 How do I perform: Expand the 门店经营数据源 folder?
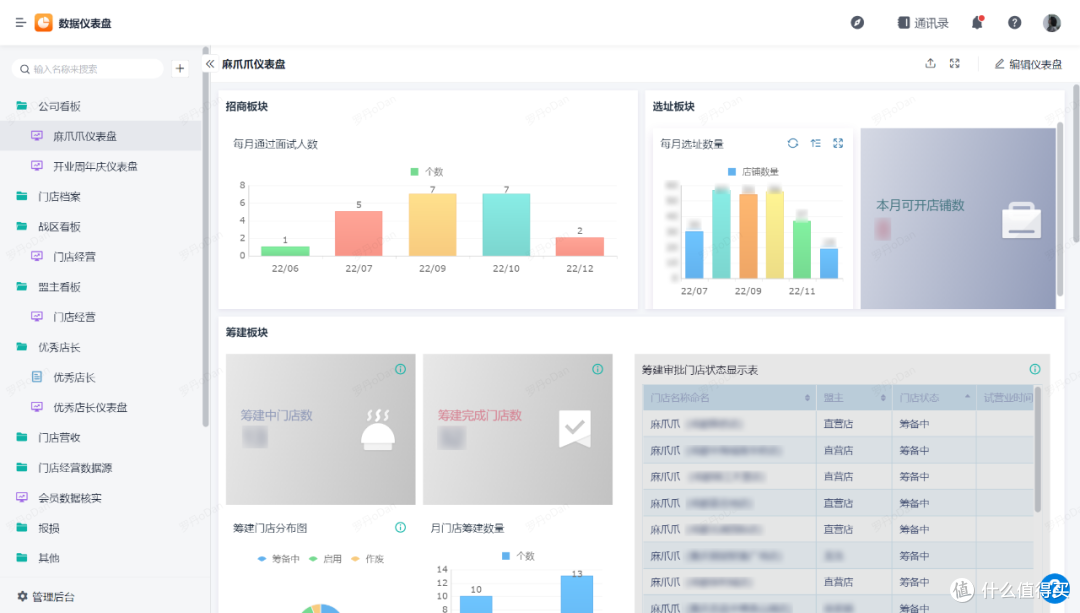click(x=101, y=468)
